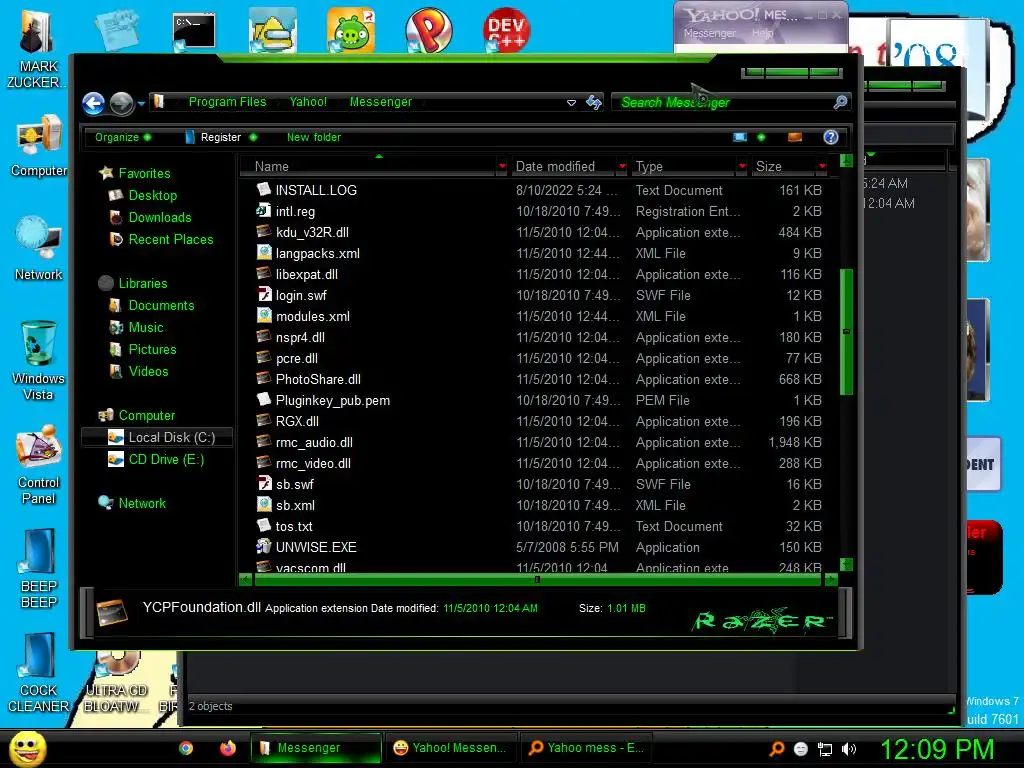Select CD Drive (E:) in the sidebar
The width and height of the screenshot is (1024, 768).
click(166, 460)
